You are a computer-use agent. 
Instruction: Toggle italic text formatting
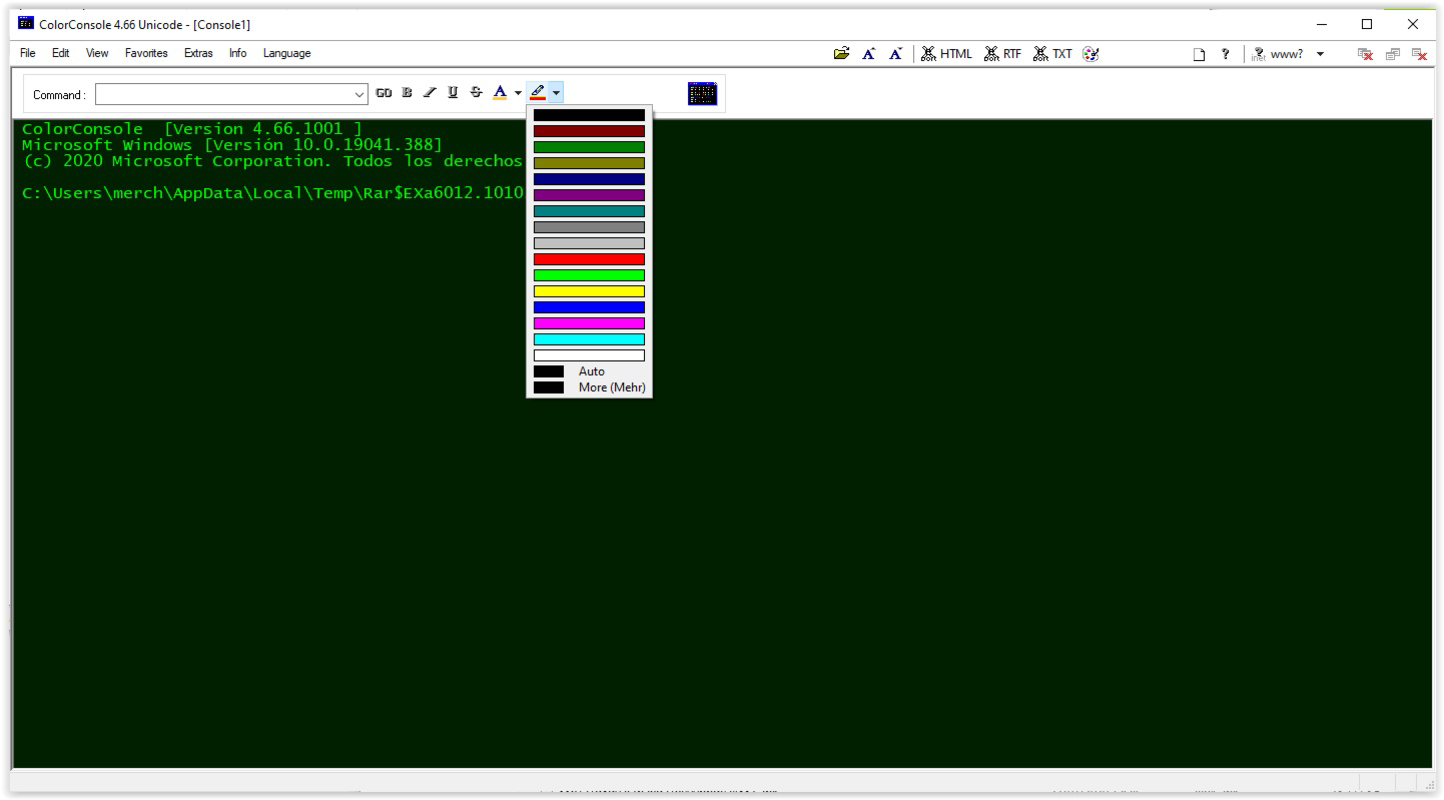(430, 93)
